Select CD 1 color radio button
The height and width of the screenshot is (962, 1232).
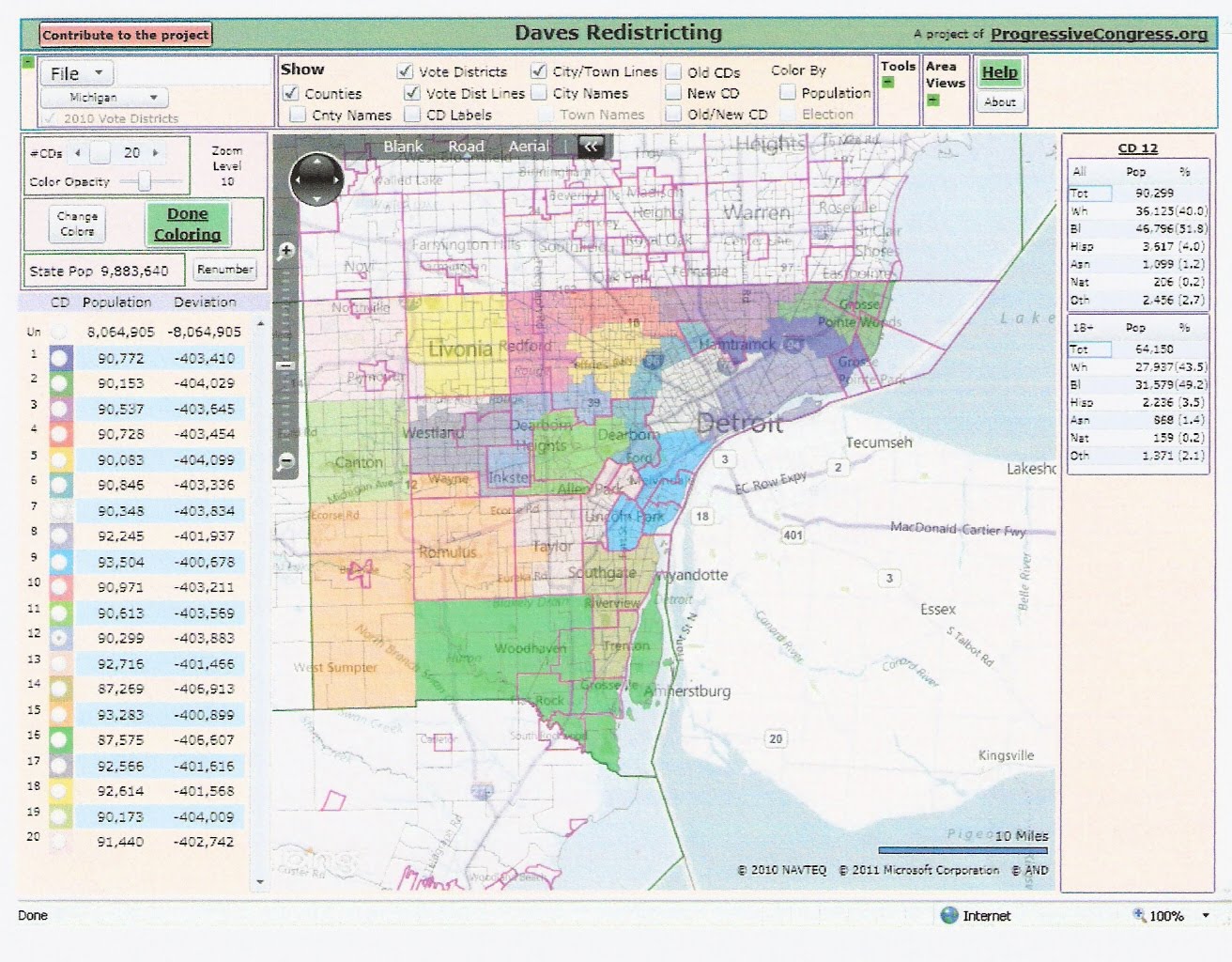click(x=60, y=358)
